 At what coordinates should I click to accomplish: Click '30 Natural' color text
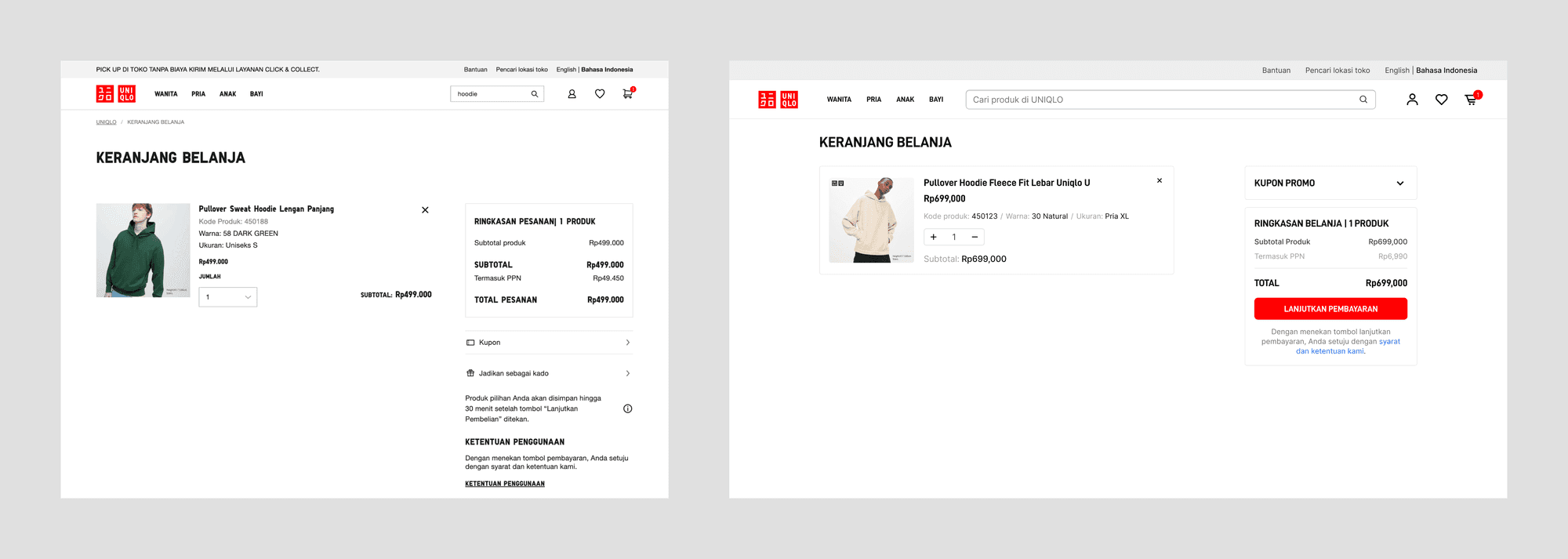(1050, 216)
